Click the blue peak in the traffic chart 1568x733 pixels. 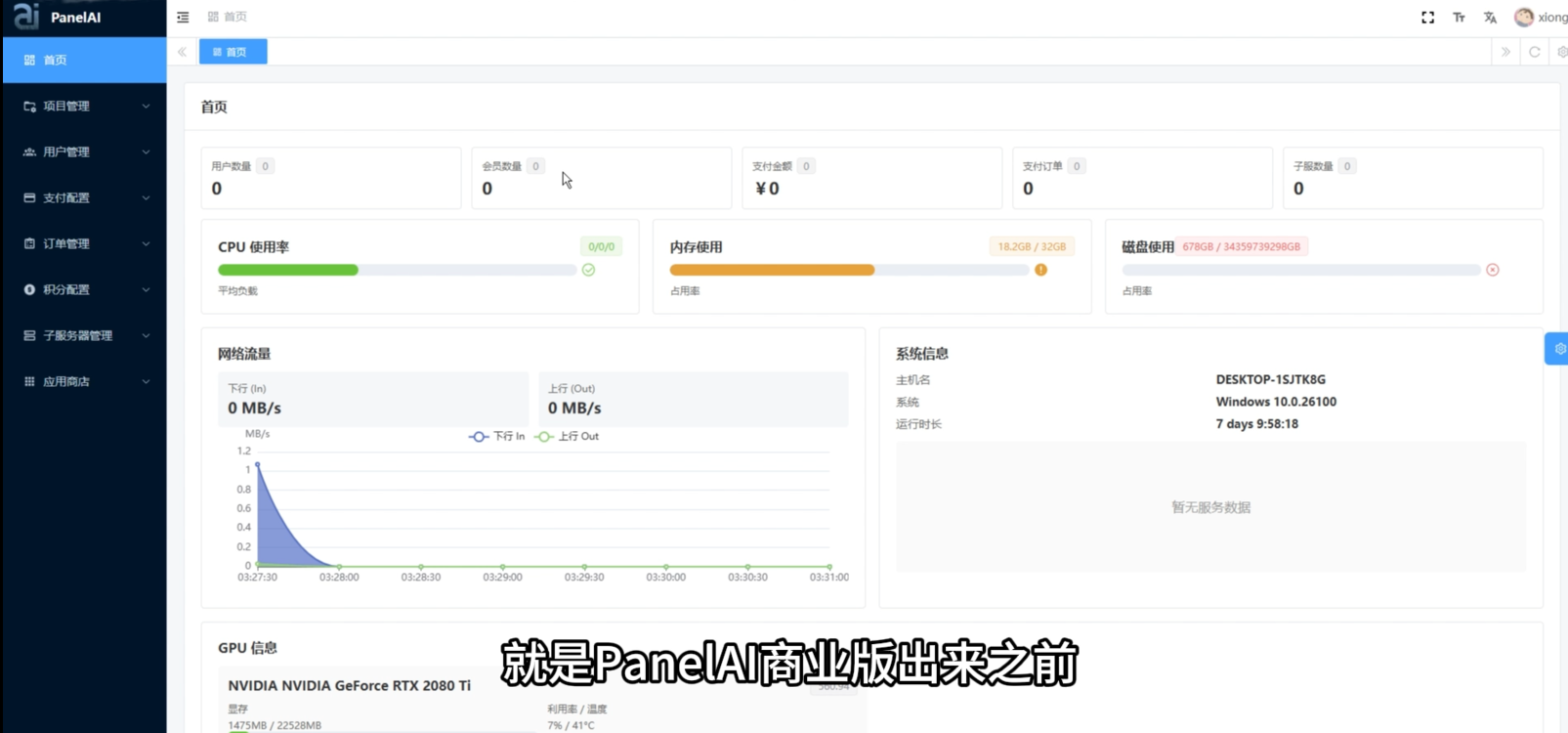coord(258,465)
